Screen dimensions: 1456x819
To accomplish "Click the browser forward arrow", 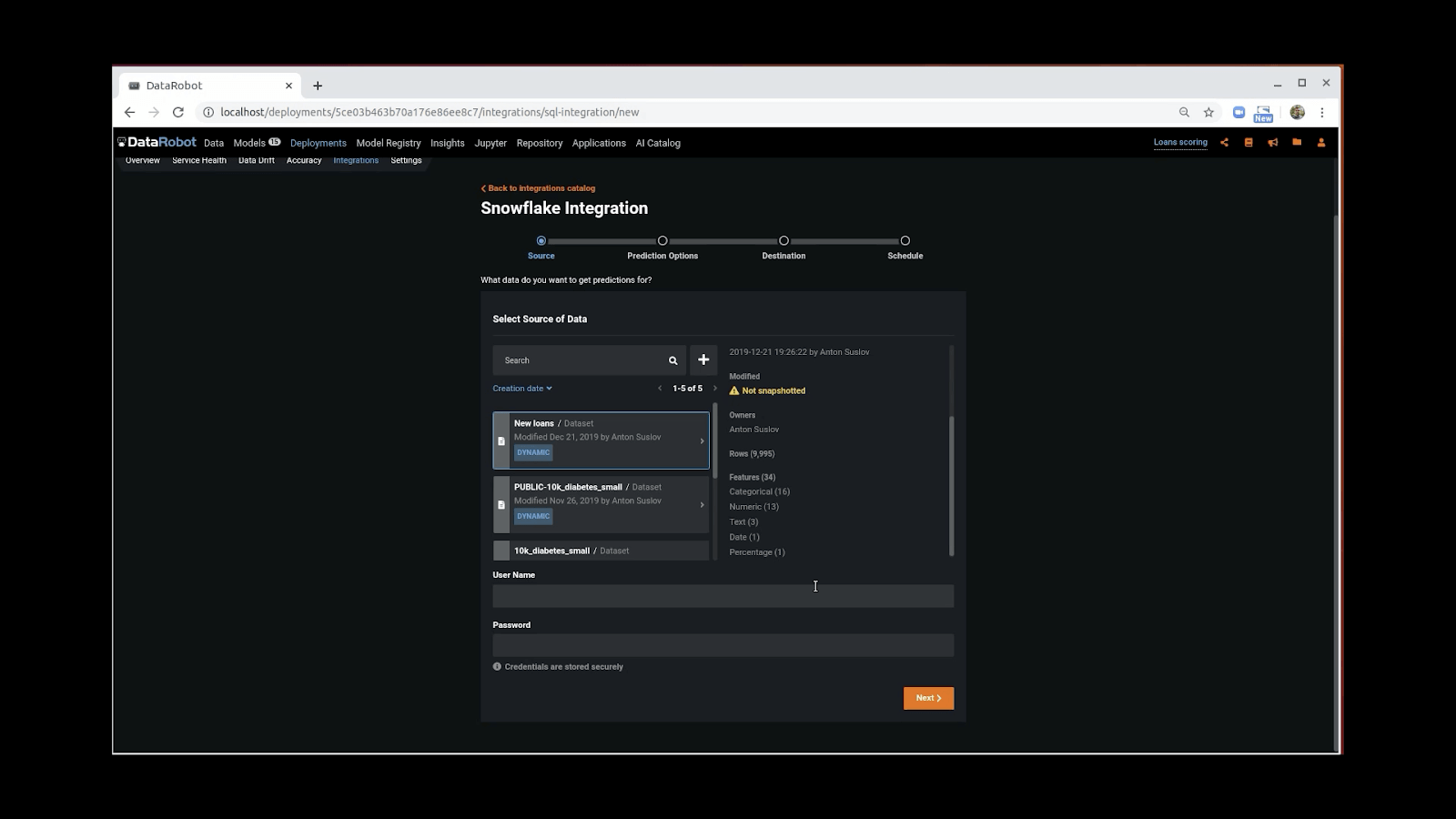I will tap(154, 112).
